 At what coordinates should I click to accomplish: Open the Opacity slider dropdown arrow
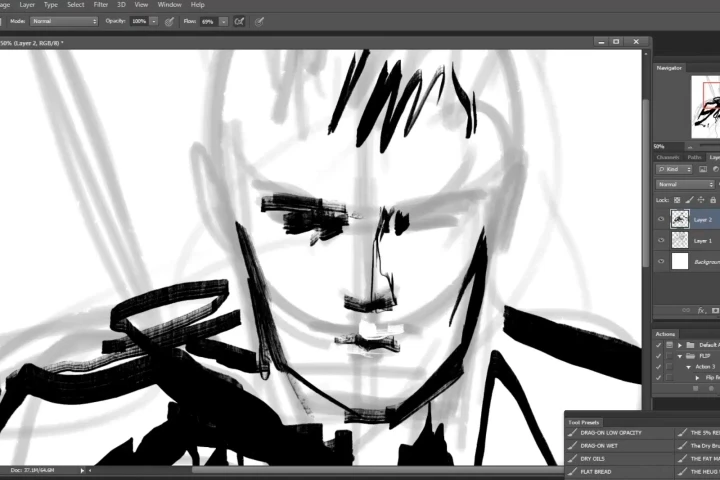click(x=154, y=22)
